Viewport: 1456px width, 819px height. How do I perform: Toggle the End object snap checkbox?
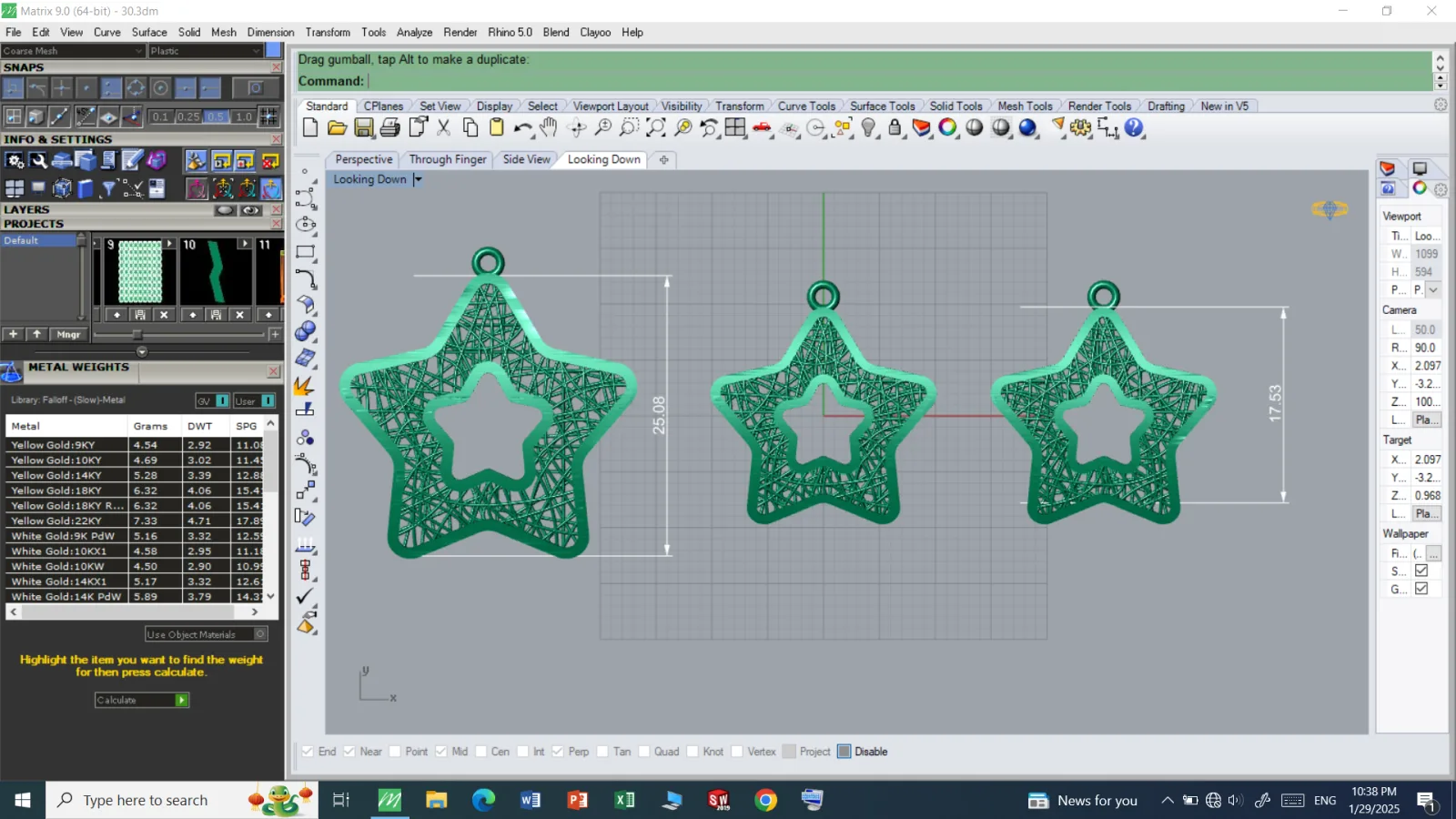point(308,752)
